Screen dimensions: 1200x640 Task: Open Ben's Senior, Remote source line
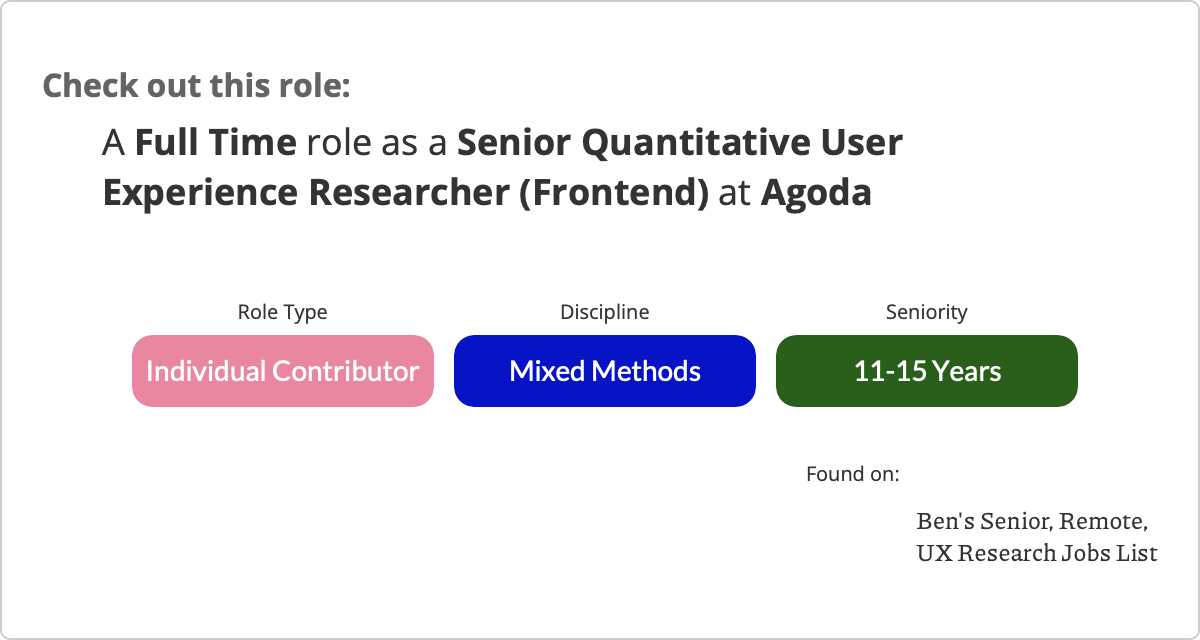[1032, 521]
